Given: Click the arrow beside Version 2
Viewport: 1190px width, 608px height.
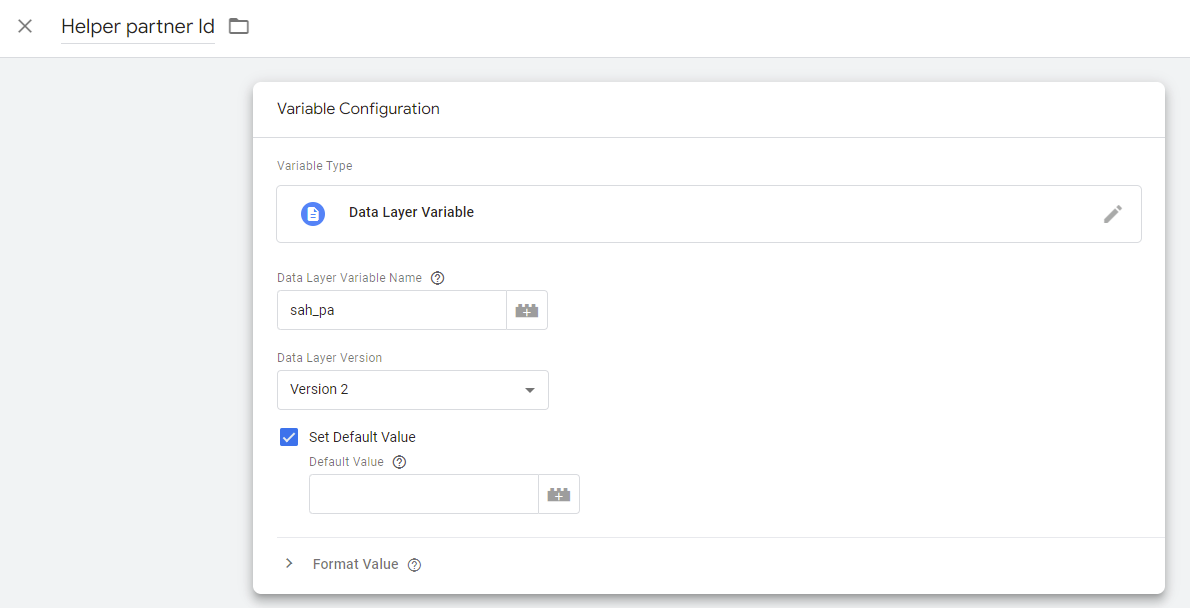Looking at the screenshot, I should [530, 390].
